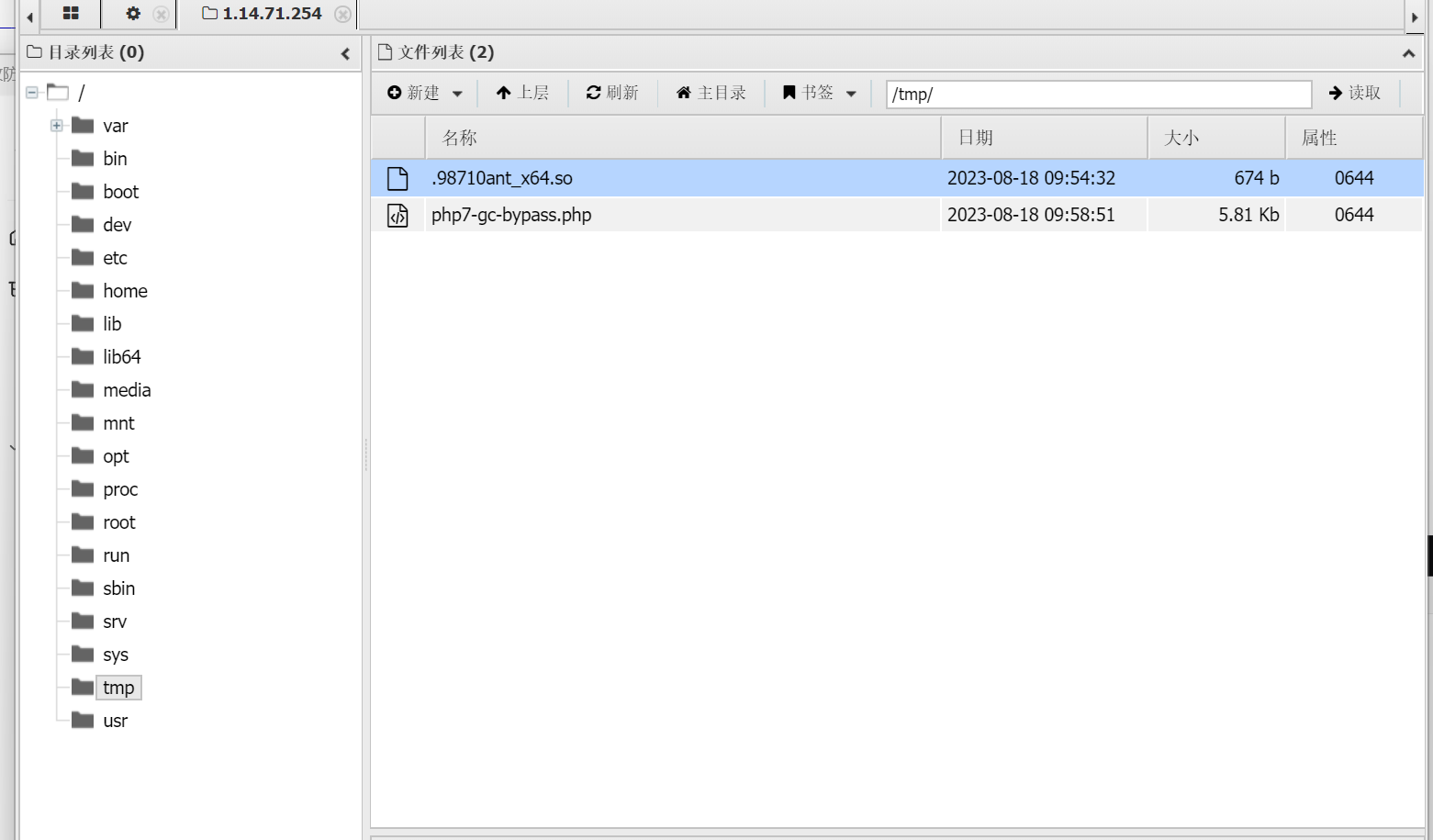The height and width of the screenshot is (840, 1433).
Task: Open the 书签 bookmark dropdown arrow
Action: click(851, 94)
